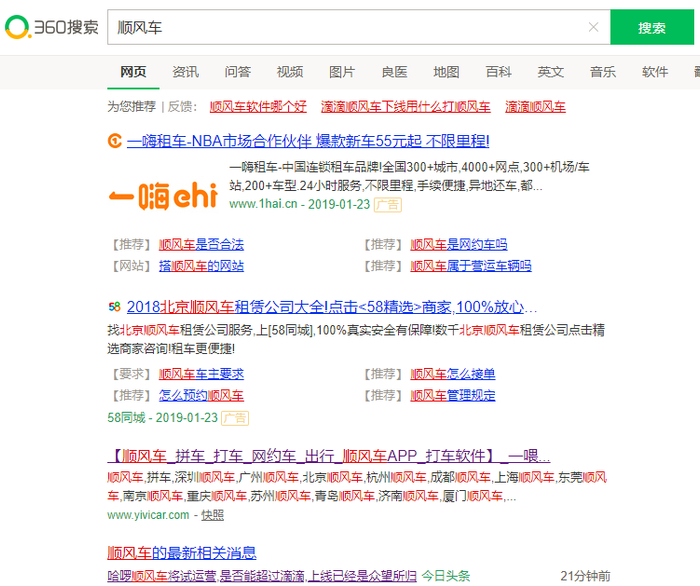Open the 英文 tab
Screen dimensions: 700x586
pyautogui.click(x=551, y=72)
